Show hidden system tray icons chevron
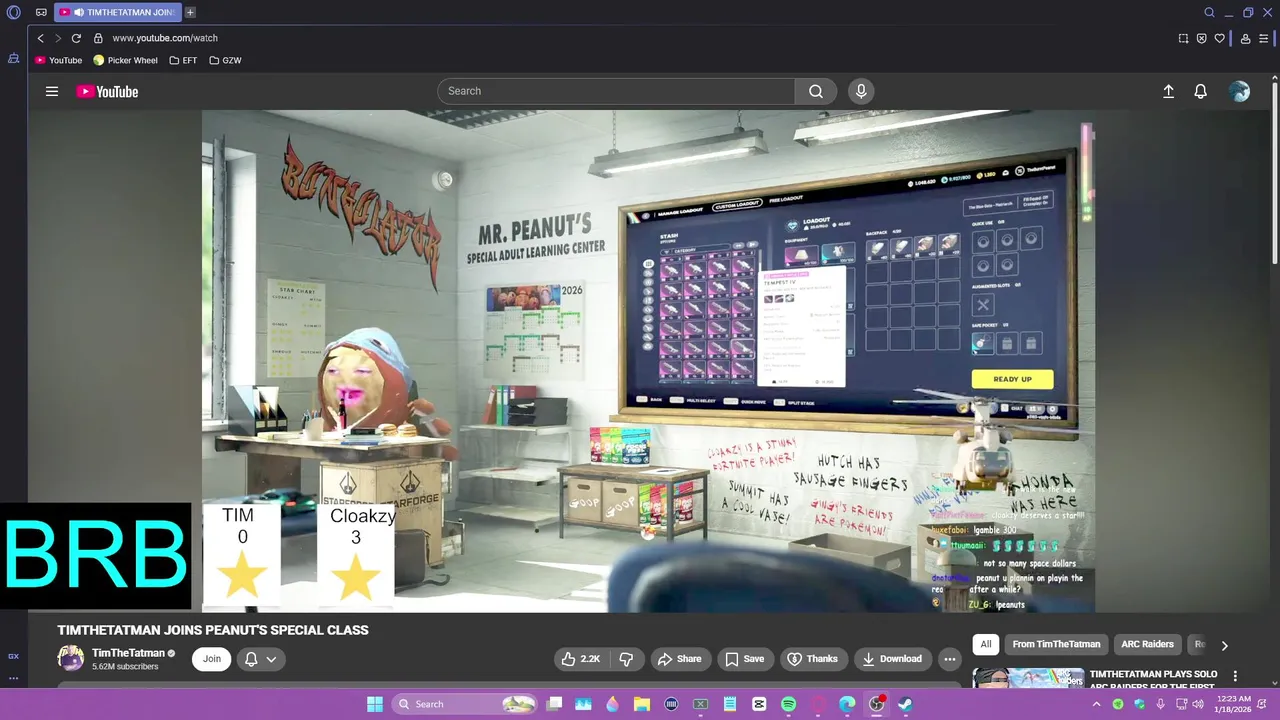Viewport: 1280px width, 720px height. coord(1097,704)
